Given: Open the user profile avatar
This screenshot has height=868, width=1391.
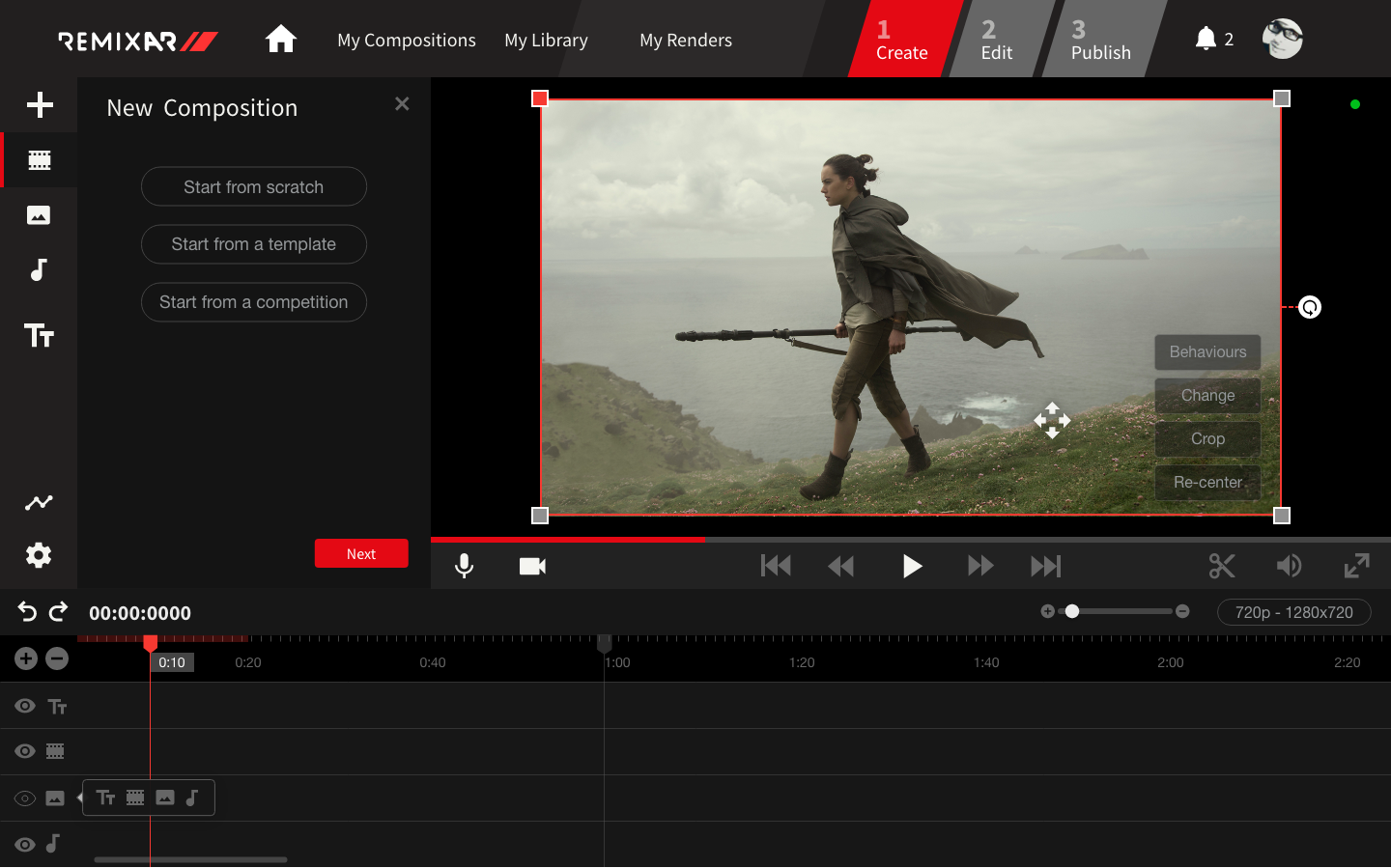Looking at the screenshot, I should click(1283, 39).
